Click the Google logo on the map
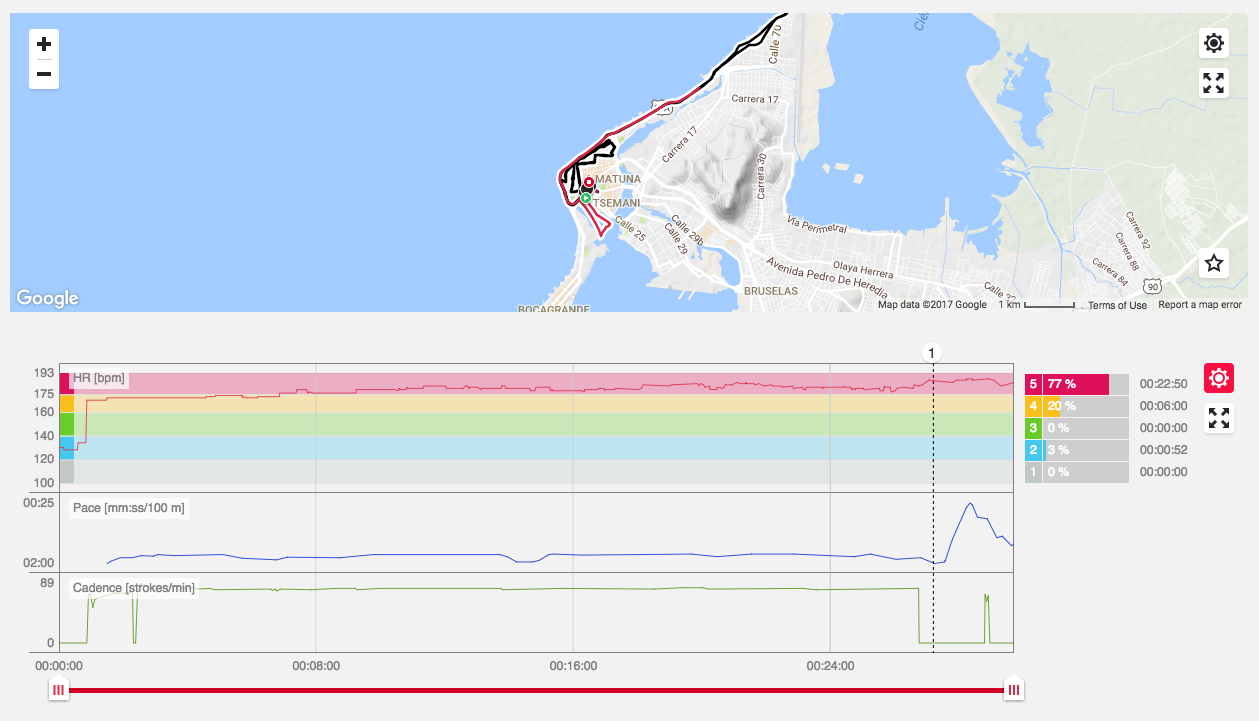The image size is (1259, 721). click(47, 298)
